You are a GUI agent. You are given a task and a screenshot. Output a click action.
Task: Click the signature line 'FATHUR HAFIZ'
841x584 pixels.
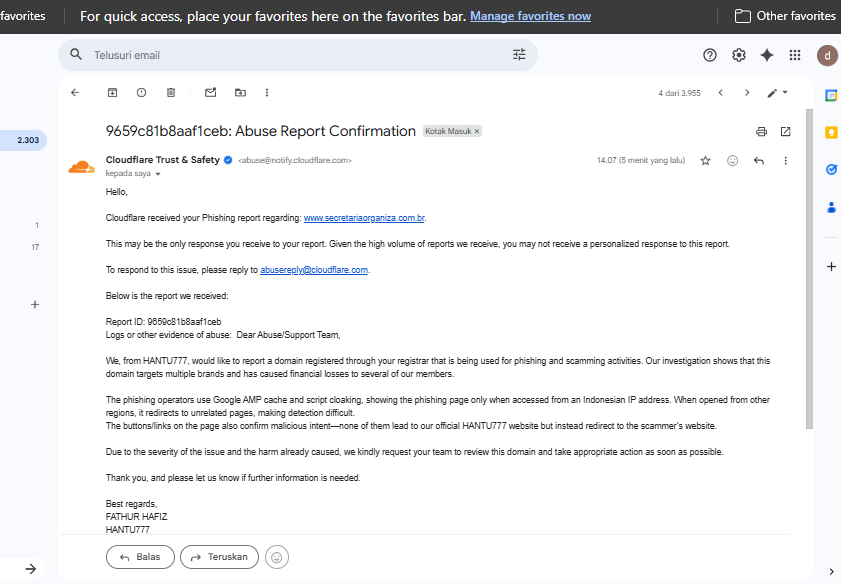[x=136, y=516]
